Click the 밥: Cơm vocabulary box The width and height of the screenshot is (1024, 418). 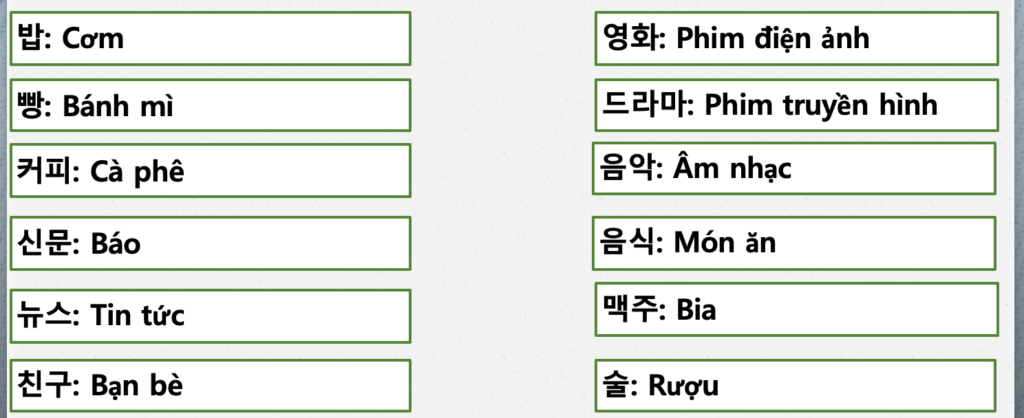coord(210,39)
